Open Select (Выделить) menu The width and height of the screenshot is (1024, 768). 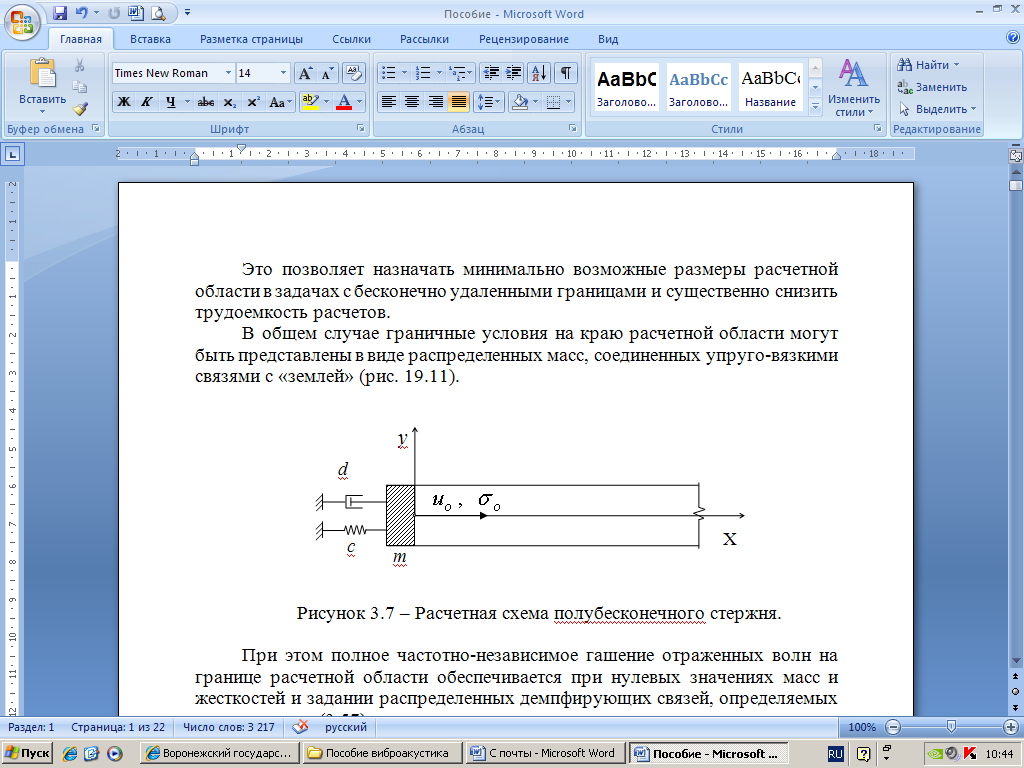click(937, 109)
